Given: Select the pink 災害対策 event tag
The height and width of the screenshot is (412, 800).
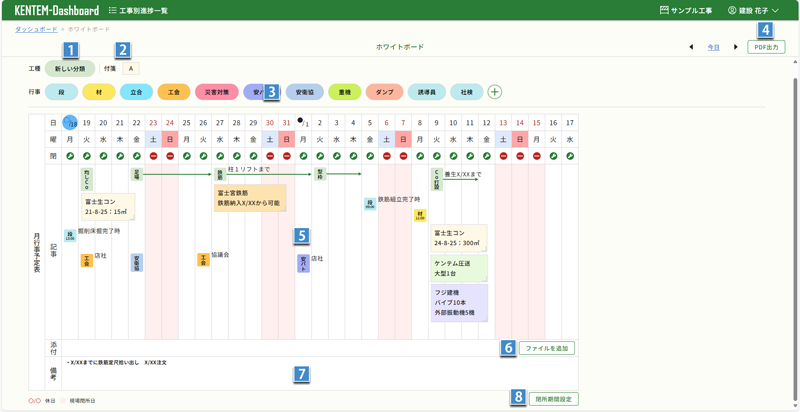Looking at the screenshot, I should tap(216, 92).
